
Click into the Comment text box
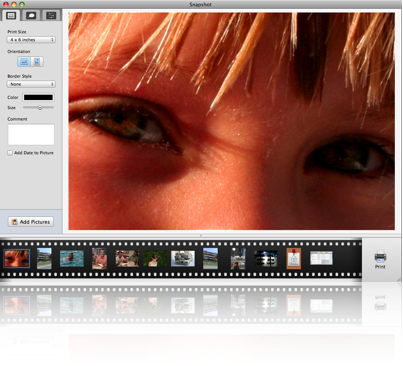tap(31, 134)
